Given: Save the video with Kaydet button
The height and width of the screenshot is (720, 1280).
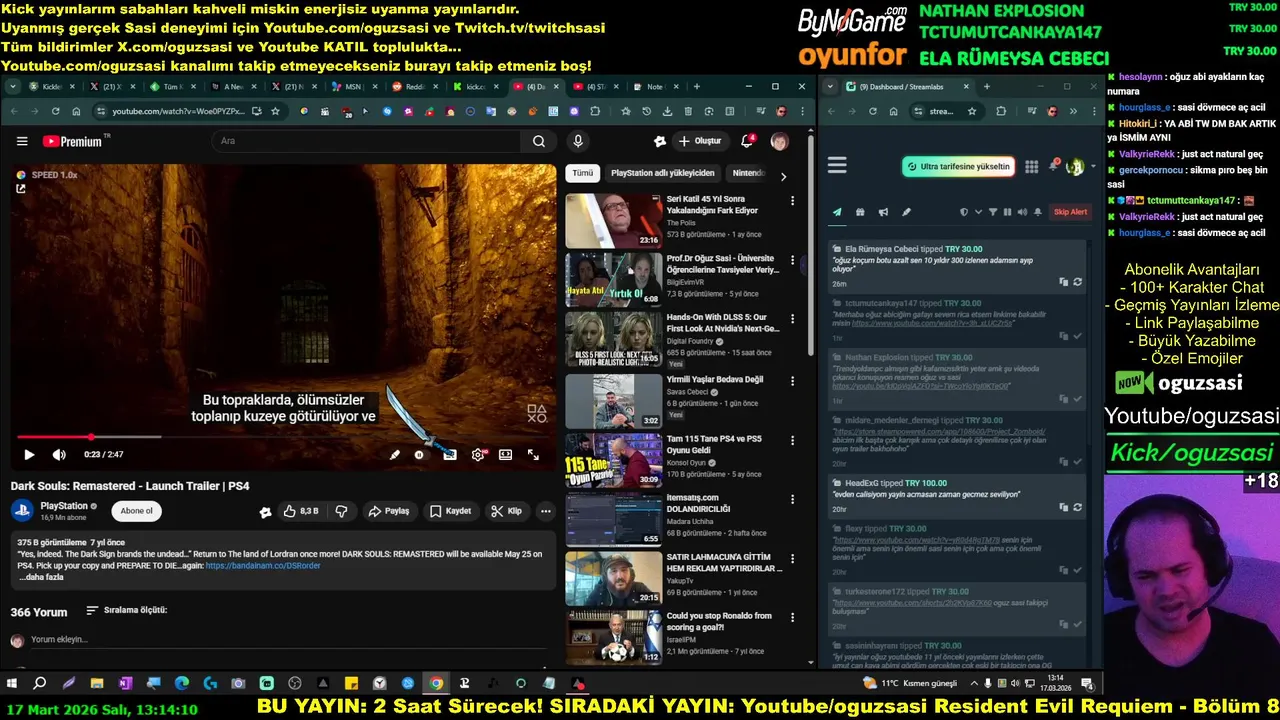Looking at the screenshot, I should pos(450,511).
